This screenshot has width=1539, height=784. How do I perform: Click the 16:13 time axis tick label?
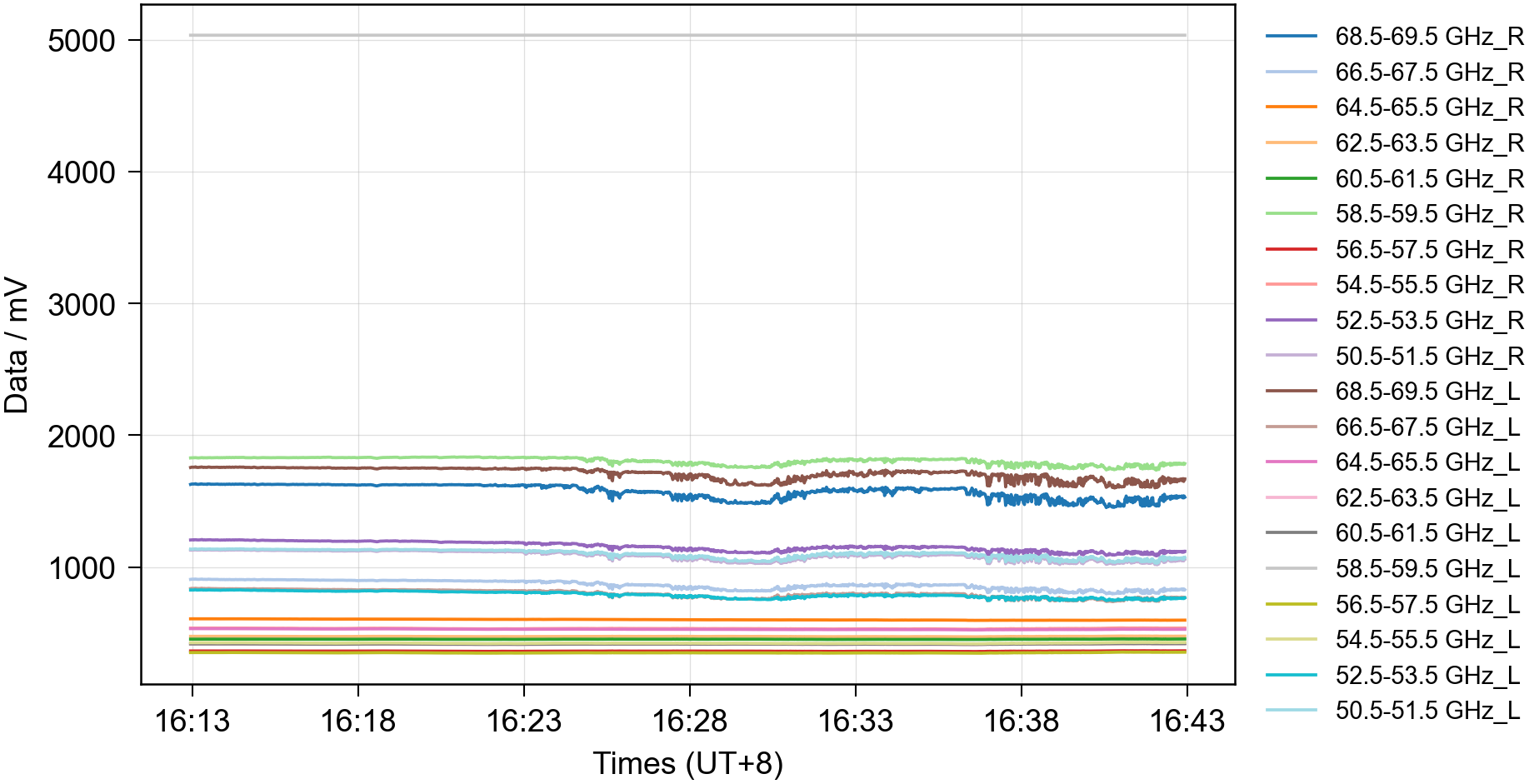click(192, 721)
